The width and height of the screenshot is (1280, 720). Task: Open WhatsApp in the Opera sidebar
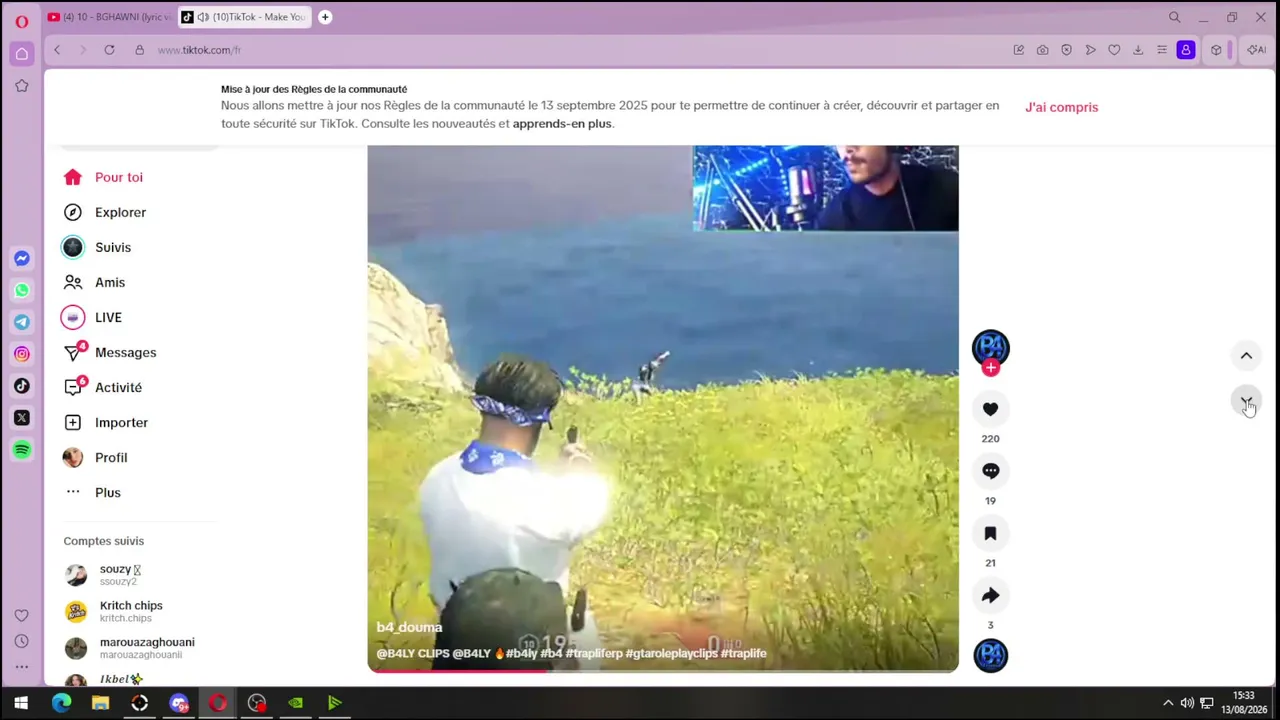[x=21, y=290]
